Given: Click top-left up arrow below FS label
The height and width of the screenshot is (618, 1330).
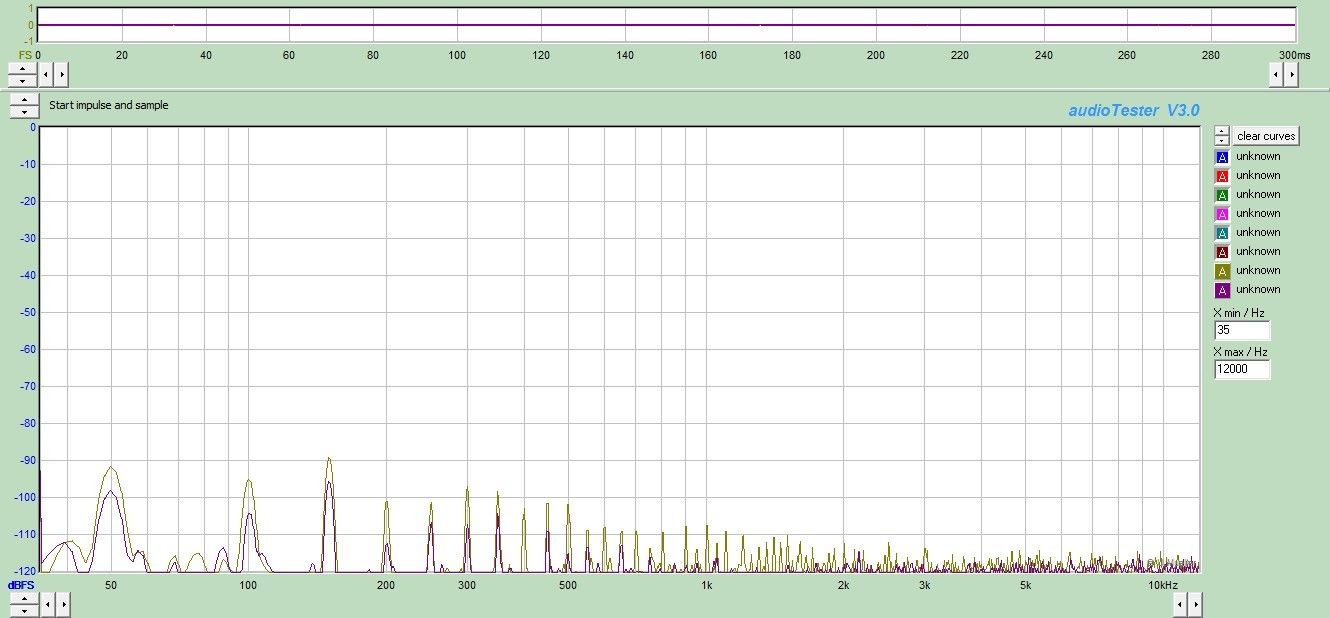Looking at the screenshot, I should coord(24,68).
